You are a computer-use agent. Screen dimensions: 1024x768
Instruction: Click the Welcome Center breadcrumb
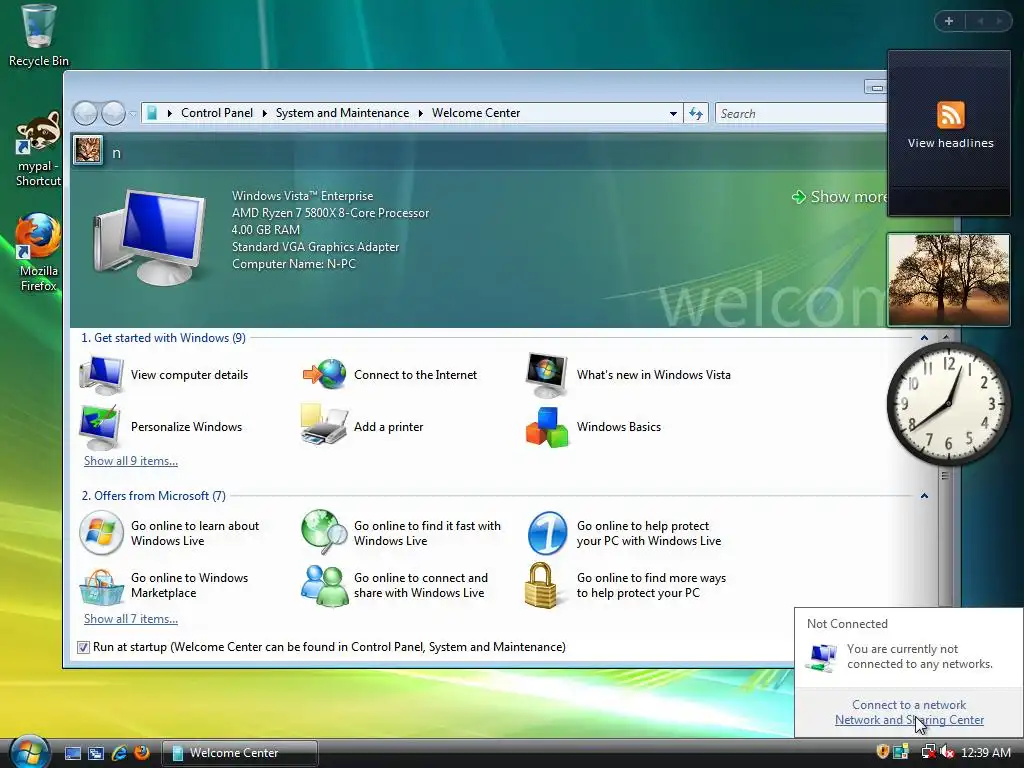click(x=476, y=113)
